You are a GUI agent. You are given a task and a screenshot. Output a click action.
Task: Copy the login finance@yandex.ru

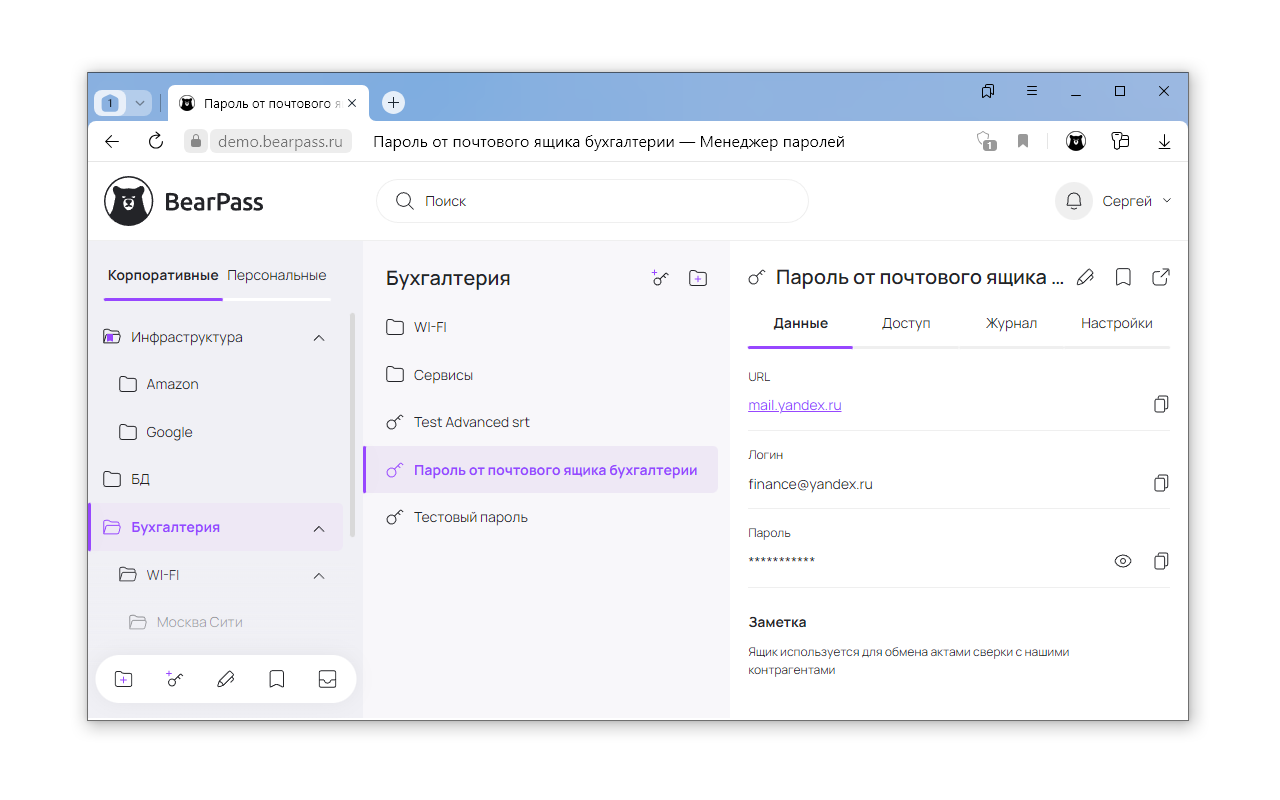[1161, 484]
